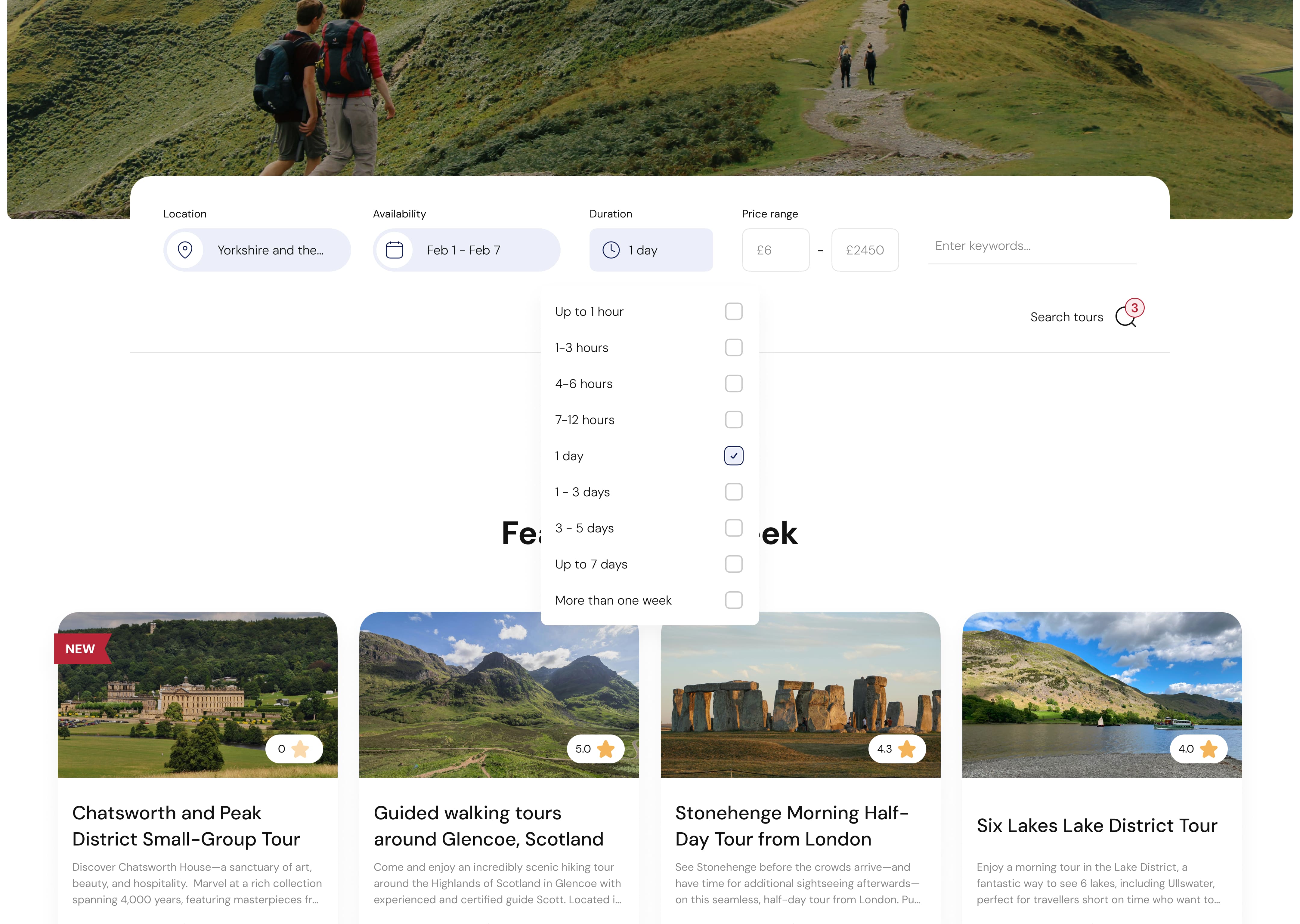Click the 'Enter keywords...' search field
This screenshot has height=924, width=1300.
[1032, 246]
